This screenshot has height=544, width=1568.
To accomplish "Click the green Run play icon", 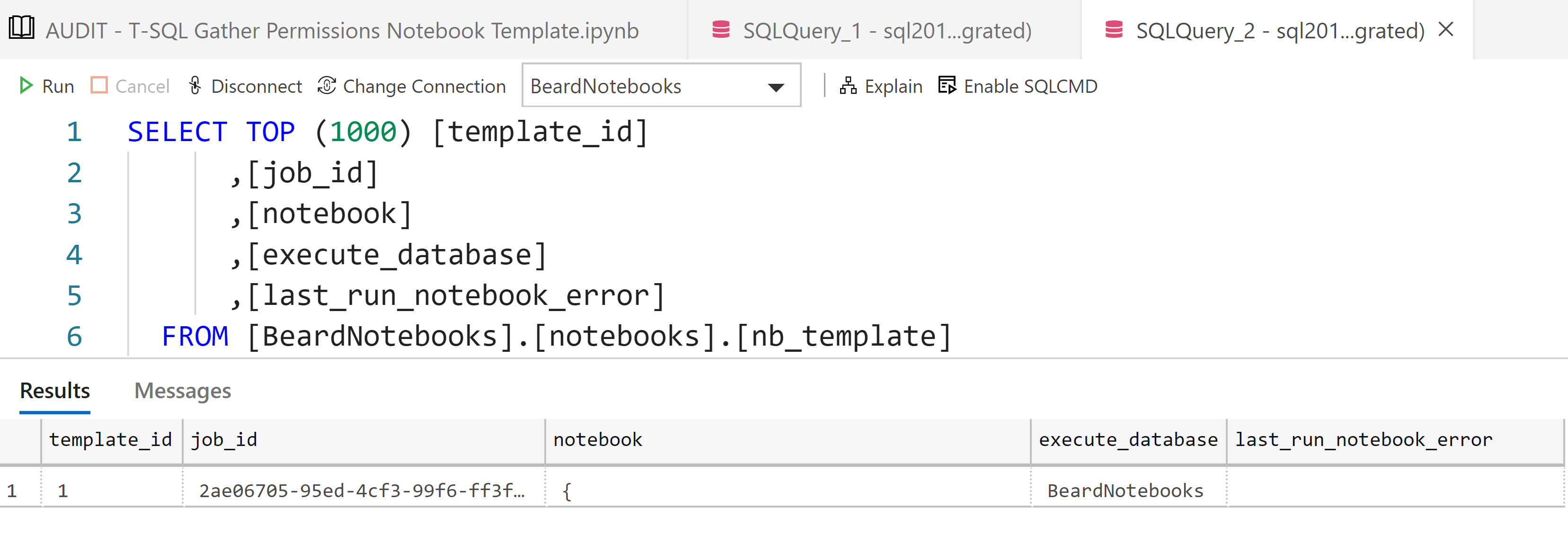I will pyautogui.click(x=26, y=85).
